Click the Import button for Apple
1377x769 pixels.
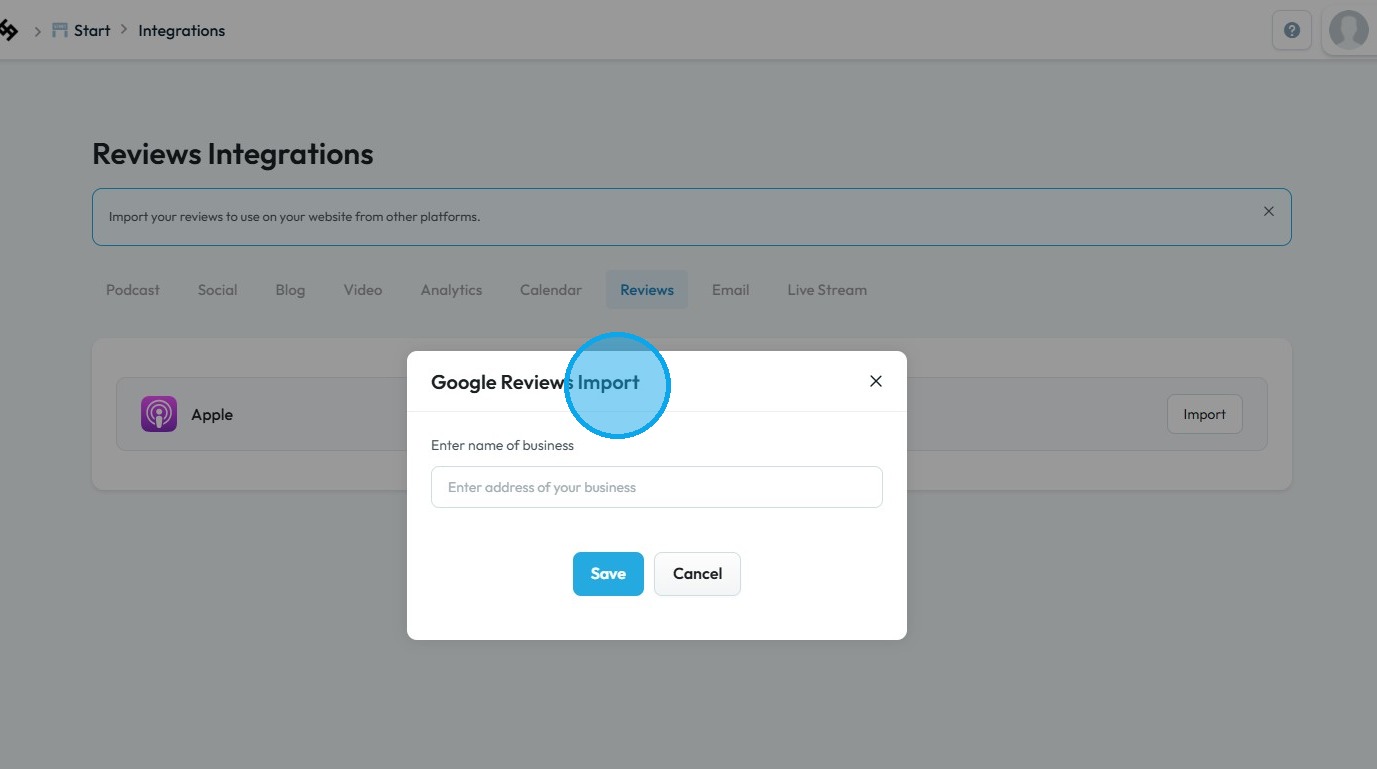pyautogui.click(x=1204, y=414)
